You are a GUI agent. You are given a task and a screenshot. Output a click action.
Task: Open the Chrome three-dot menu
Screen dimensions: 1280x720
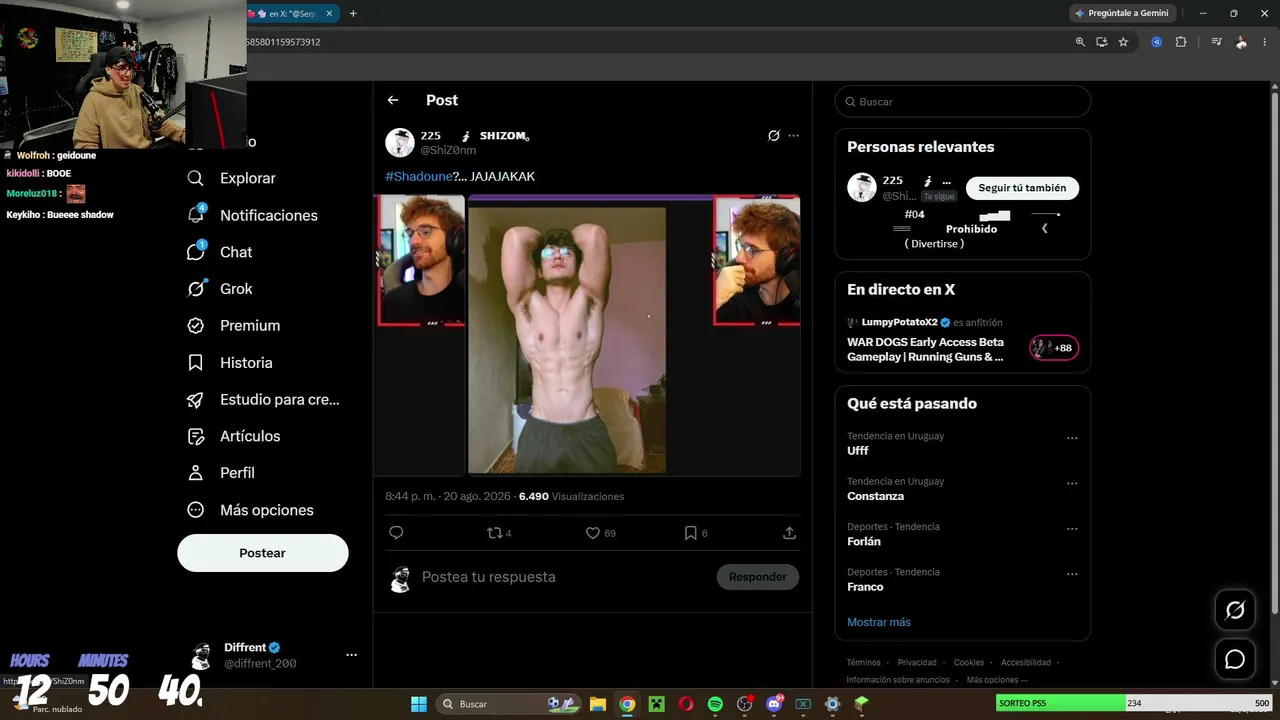(x=1265, y=42)
